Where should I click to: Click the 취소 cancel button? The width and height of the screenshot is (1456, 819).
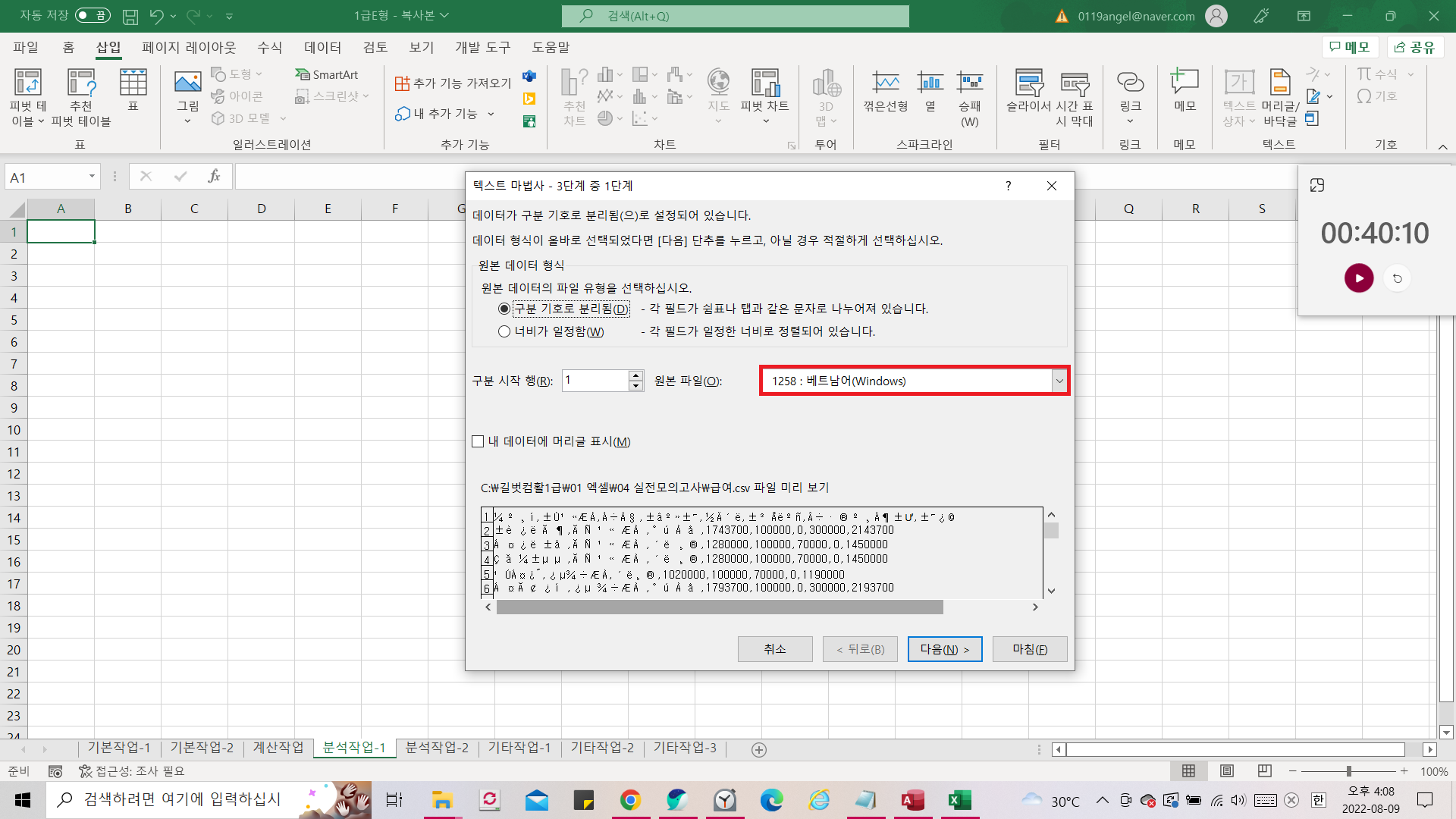(x=774, y=649)
